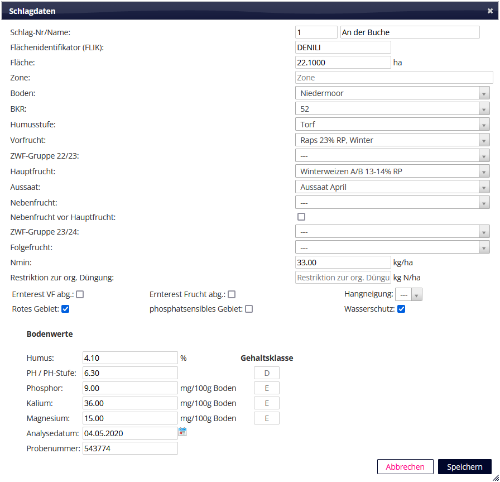Select the Zone input field
The width and height of the screenshot is (500, 482).
[394, 78]
